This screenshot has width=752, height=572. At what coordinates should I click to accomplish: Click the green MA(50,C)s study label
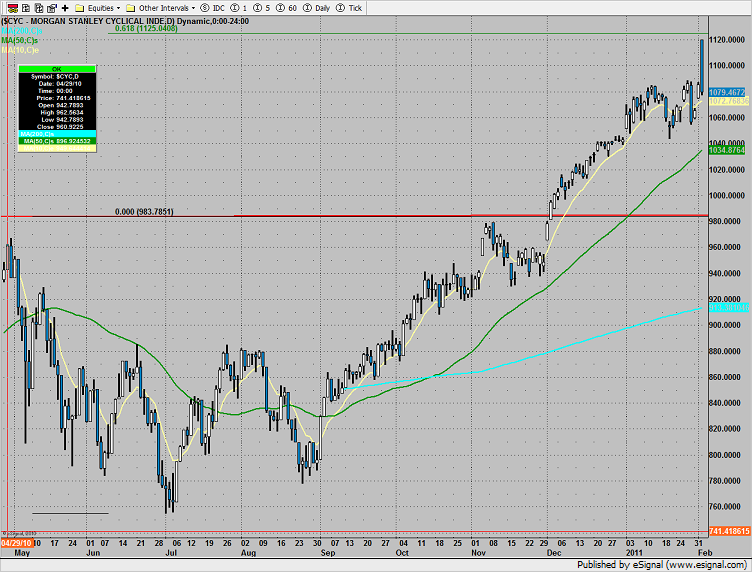point(20,41)
